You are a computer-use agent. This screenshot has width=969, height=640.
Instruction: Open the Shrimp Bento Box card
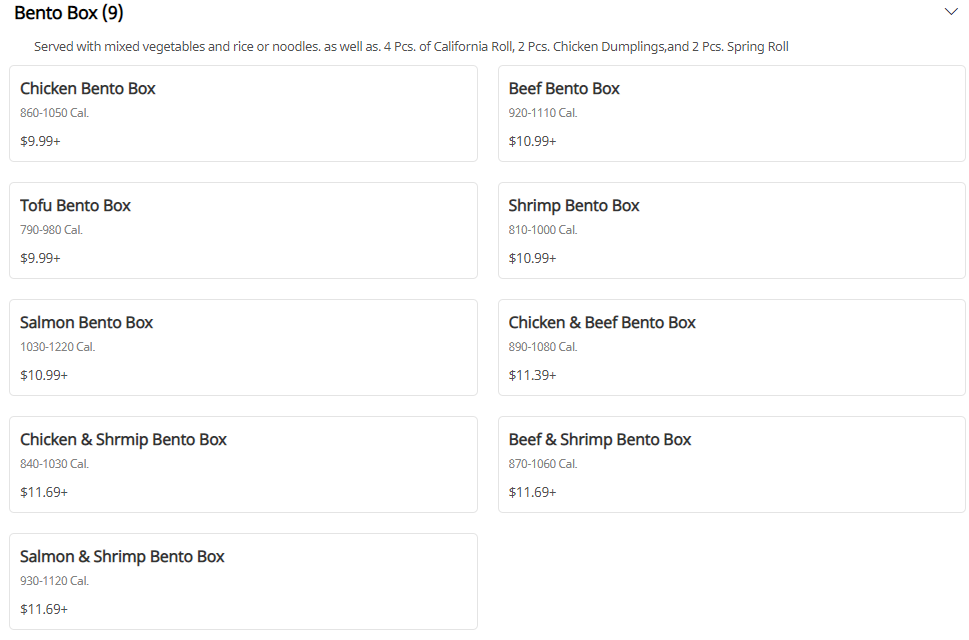click(731, 230)
